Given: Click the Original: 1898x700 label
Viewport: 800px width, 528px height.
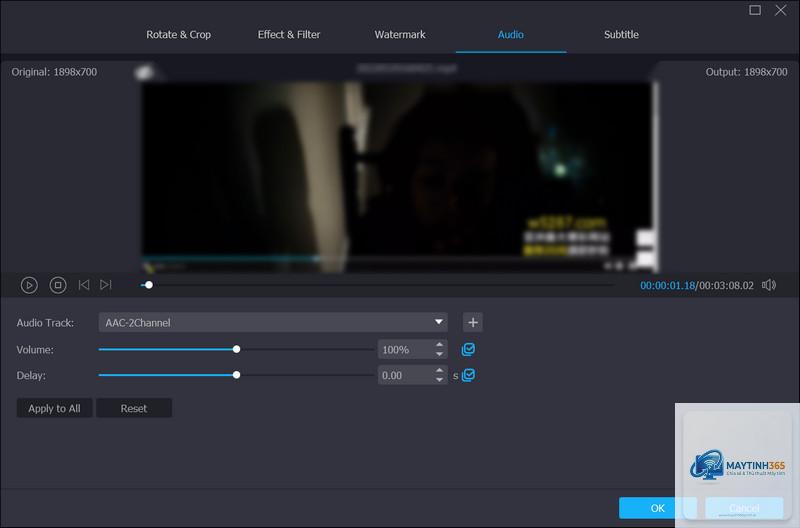Looking at the screenshot, I should (54, 72).
